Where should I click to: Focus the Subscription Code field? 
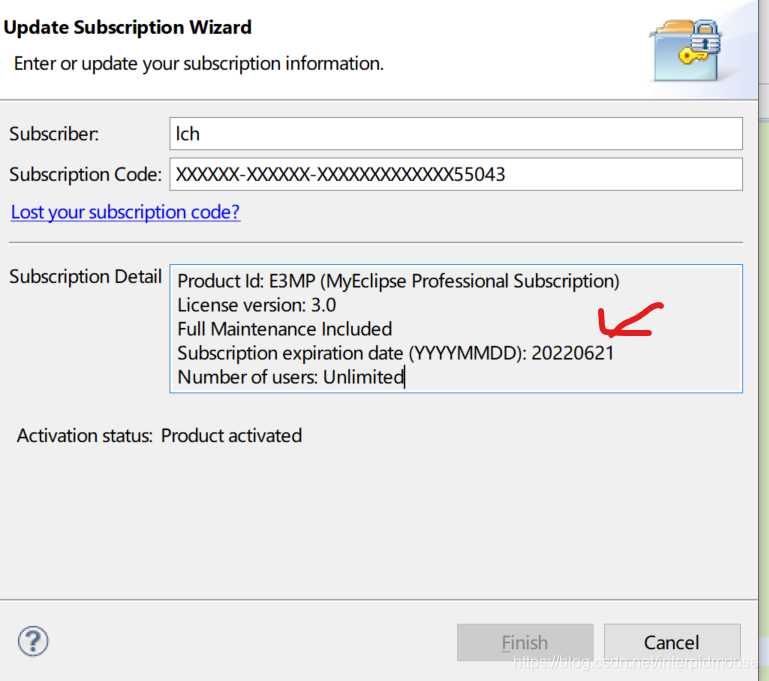pyautogui.click(x=456, y=174)
